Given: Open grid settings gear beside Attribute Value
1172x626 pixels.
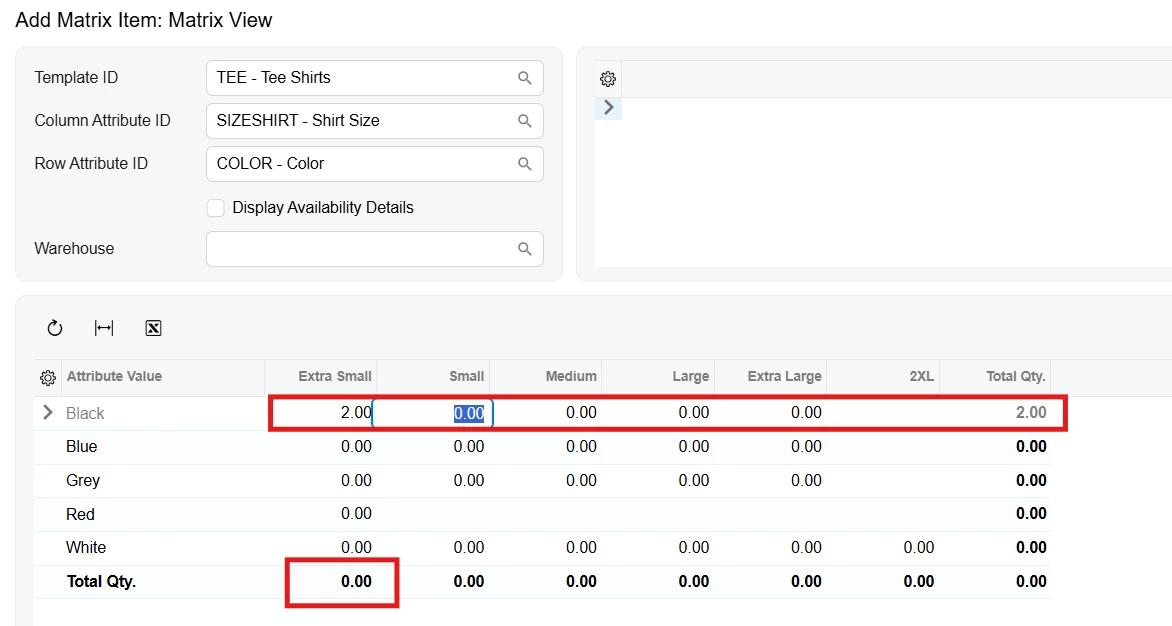Looking at the screenshot, I should (48, 378).
